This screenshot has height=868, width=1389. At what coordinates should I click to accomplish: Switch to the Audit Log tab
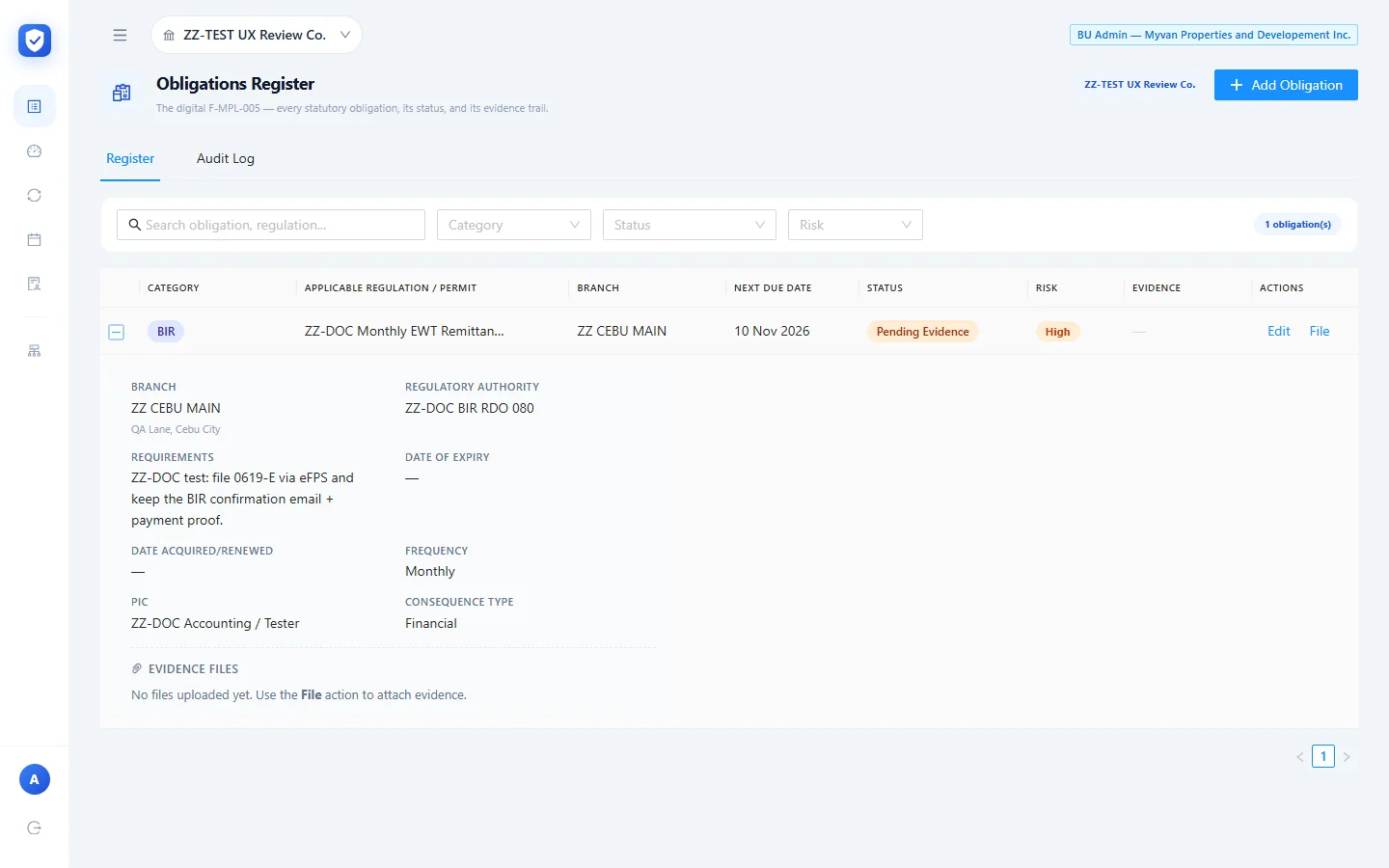226,158
